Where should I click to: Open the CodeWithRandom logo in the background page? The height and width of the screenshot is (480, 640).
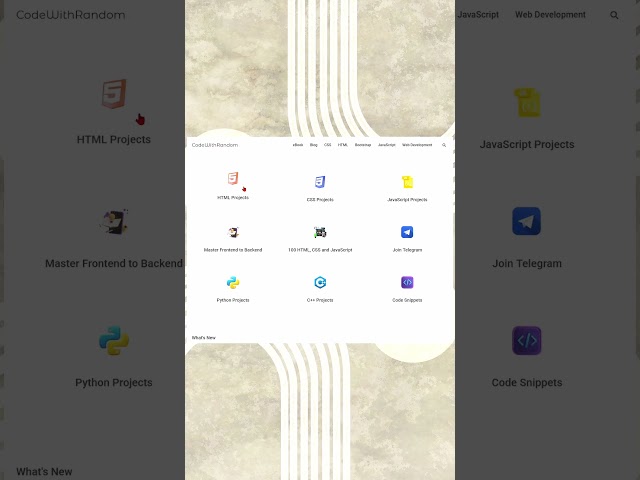coord(71,15)
